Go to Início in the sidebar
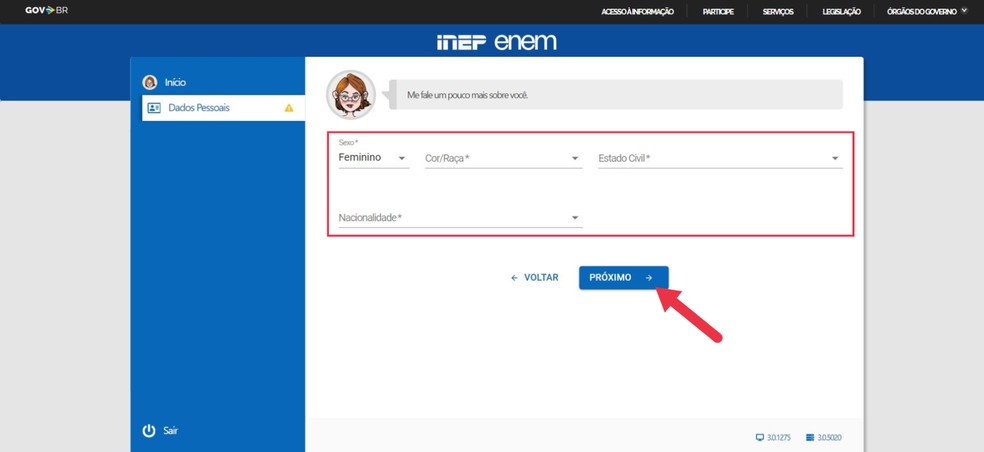 coord(175,82)
